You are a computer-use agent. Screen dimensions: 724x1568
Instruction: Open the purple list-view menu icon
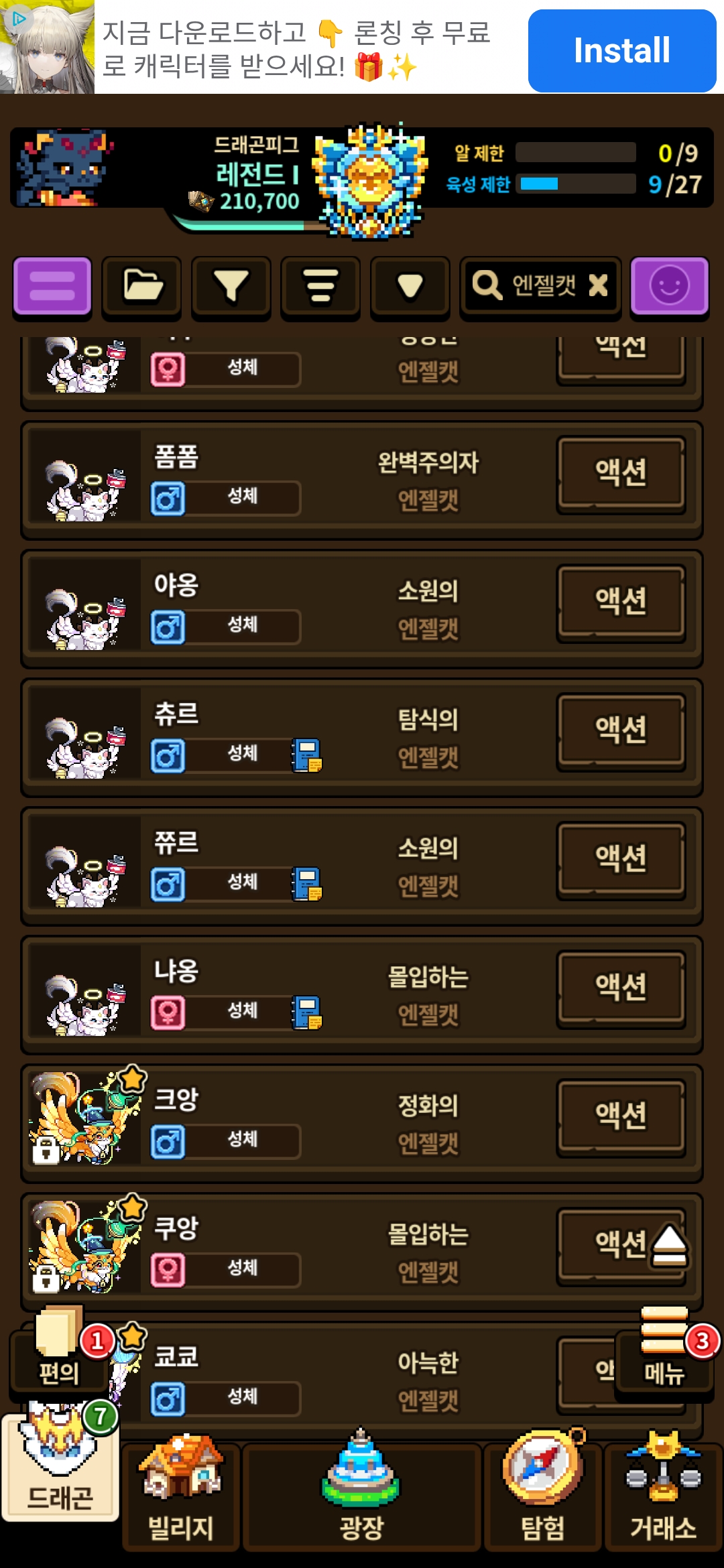tap(52, 286)
